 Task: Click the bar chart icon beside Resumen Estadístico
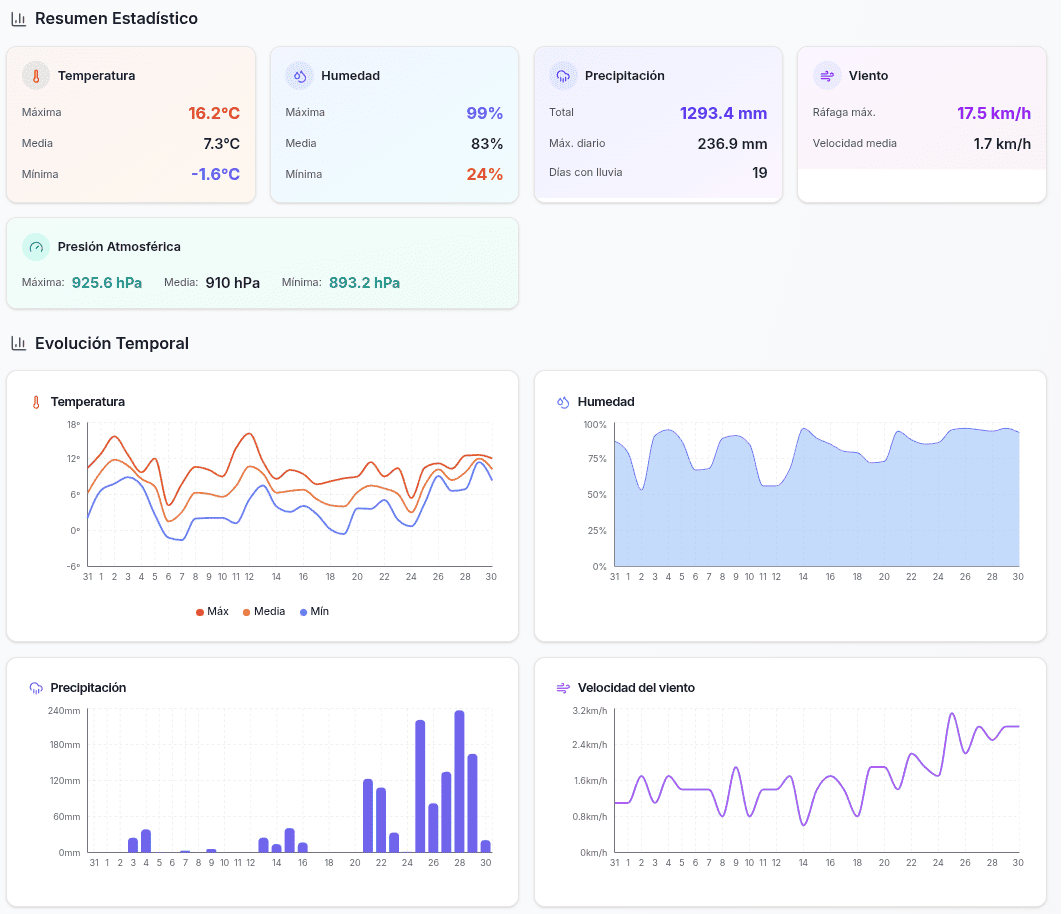[18, 19]
